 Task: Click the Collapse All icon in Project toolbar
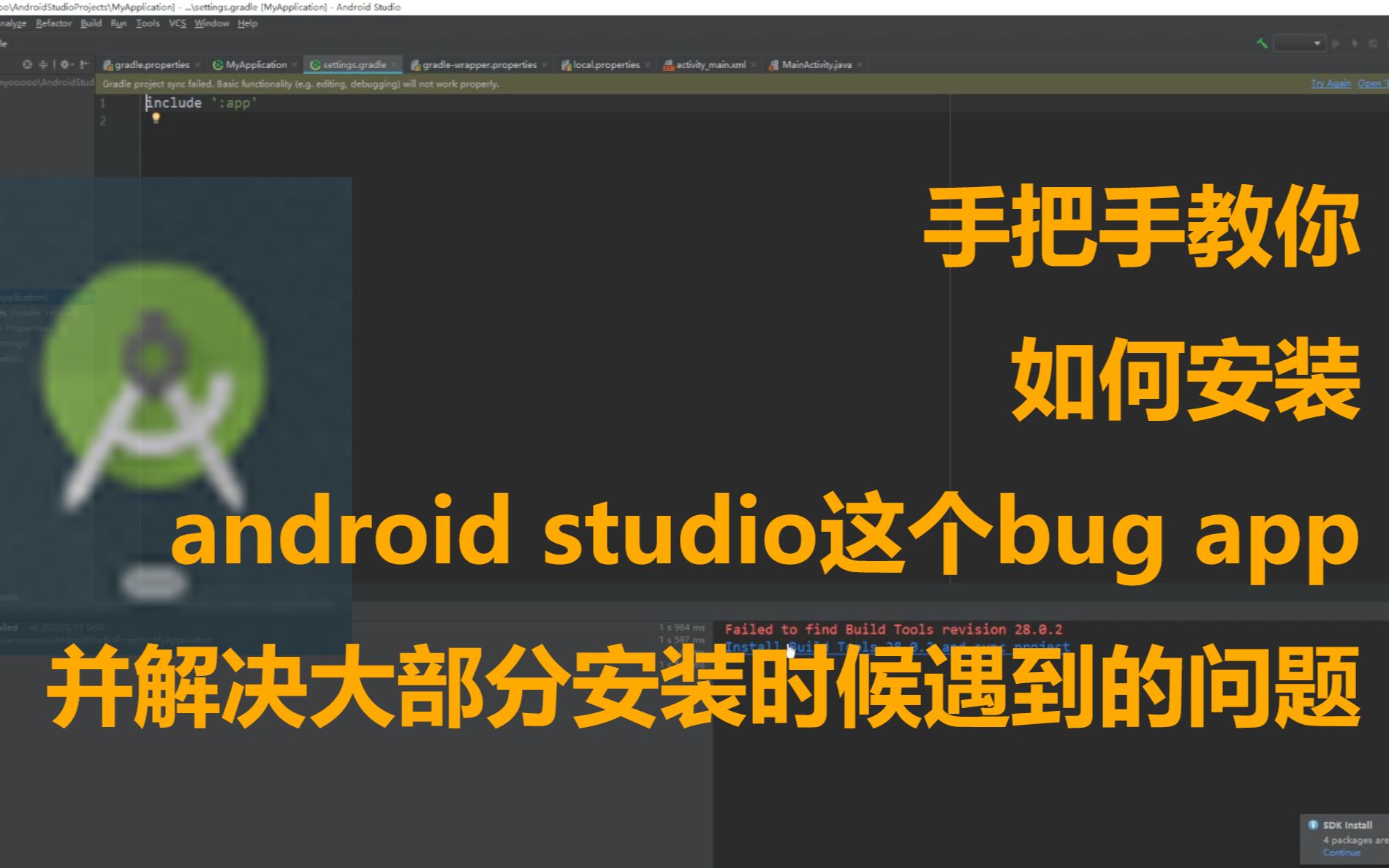pos(42,64)
